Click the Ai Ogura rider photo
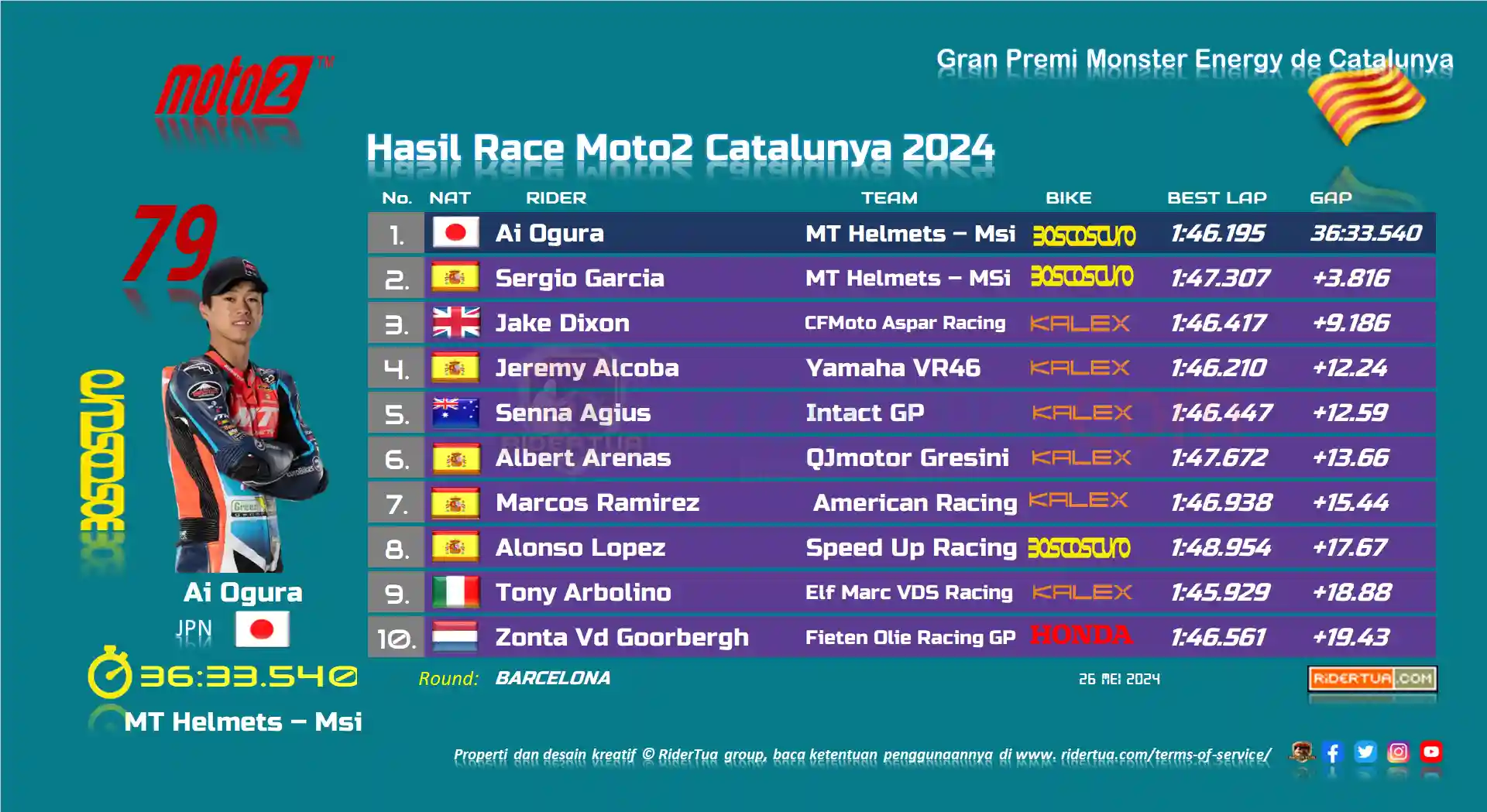This screenshot has height=812, width=1487. coord(244,414)
